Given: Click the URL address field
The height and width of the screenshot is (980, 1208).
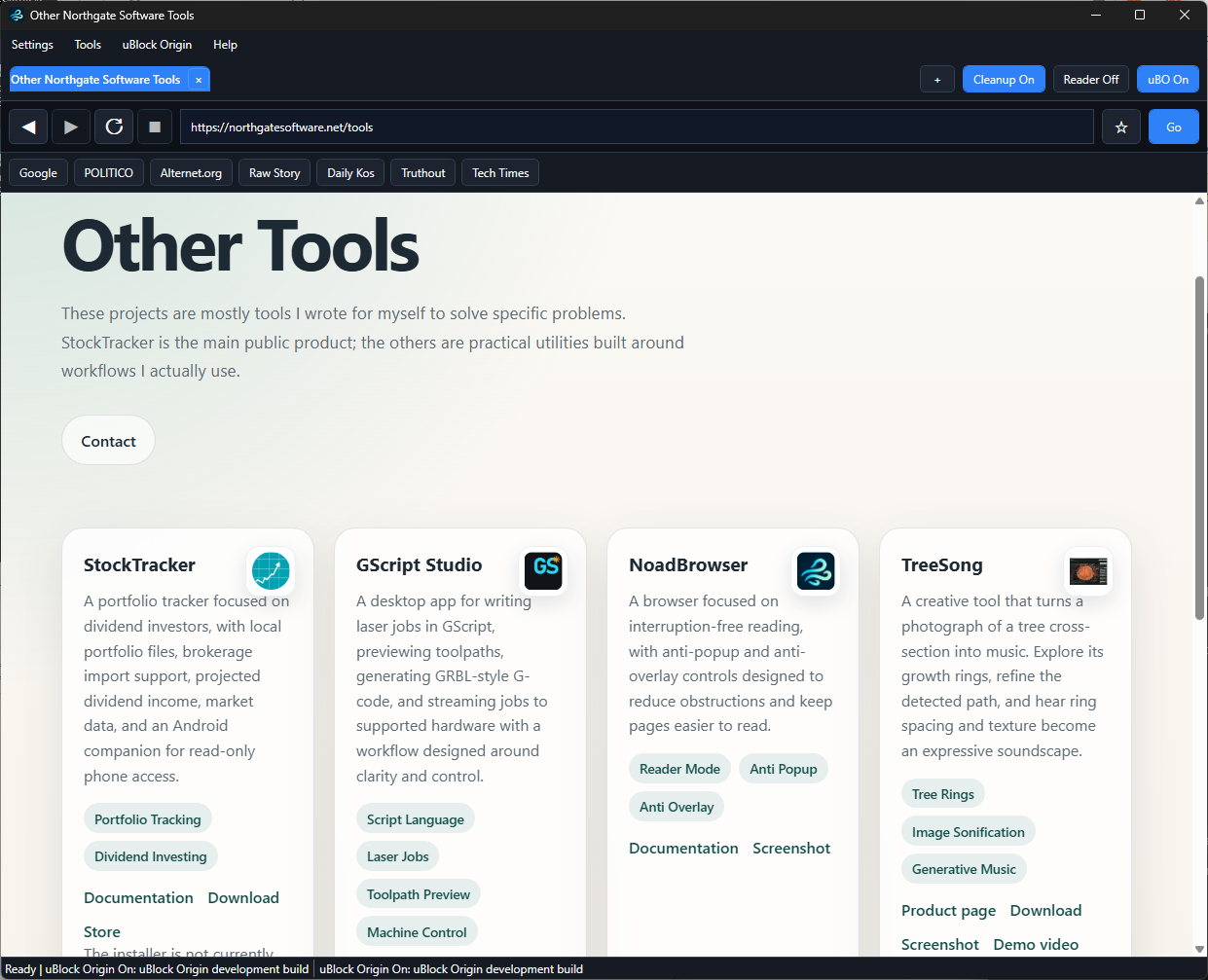Looking at the screenshot, I should (637, 127).
